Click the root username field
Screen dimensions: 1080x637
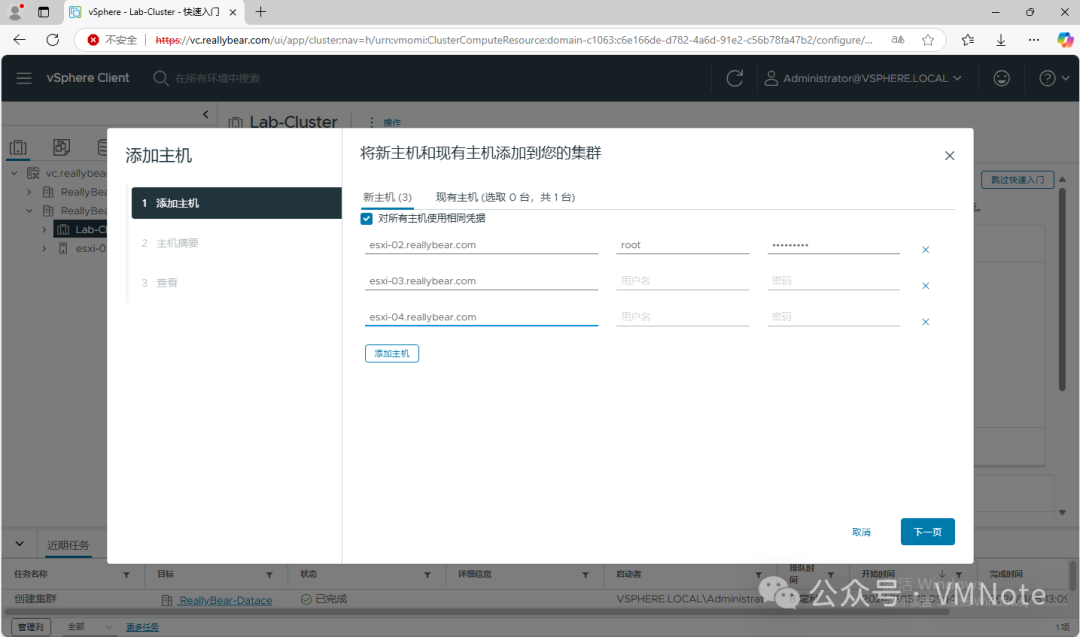(x=682, y=244)
